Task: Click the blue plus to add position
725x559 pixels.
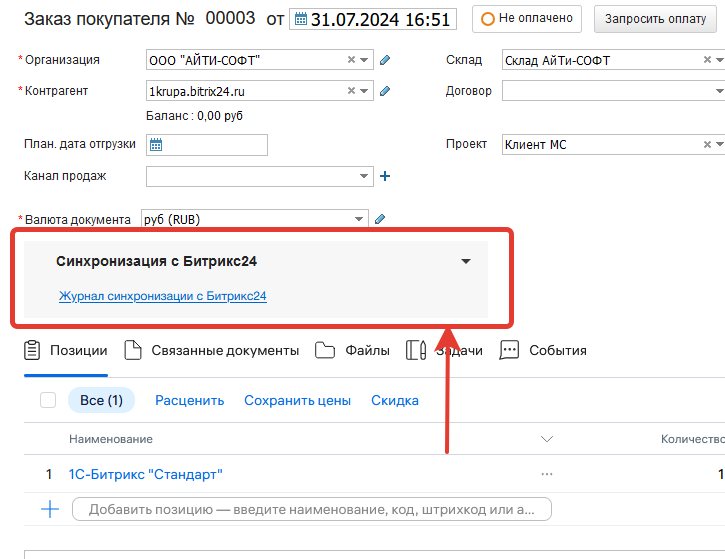Action: 49,509
